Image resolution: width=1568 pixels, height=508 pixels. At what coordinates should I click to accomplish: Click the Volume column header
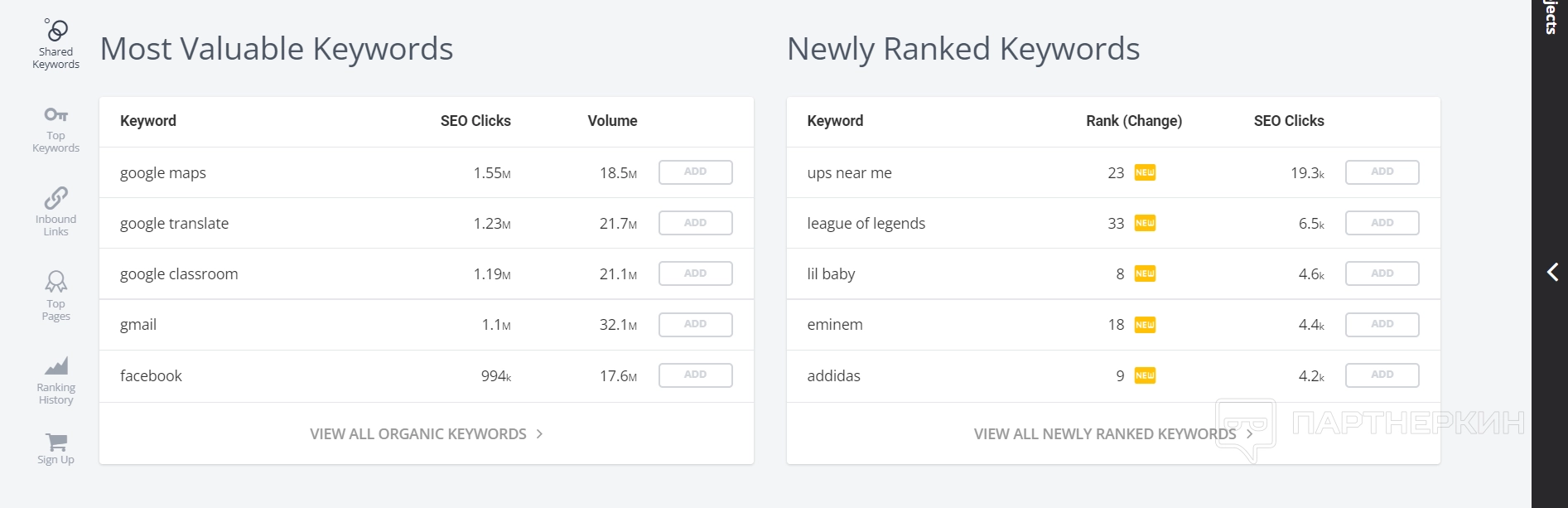coord(612,121)
